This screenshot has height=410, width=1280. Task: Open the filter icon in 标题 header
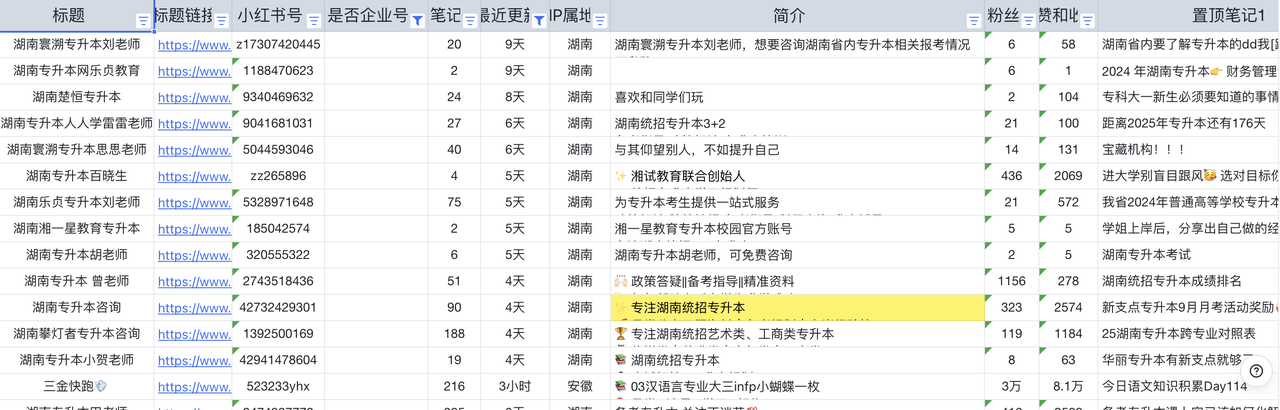click(143, 20)
